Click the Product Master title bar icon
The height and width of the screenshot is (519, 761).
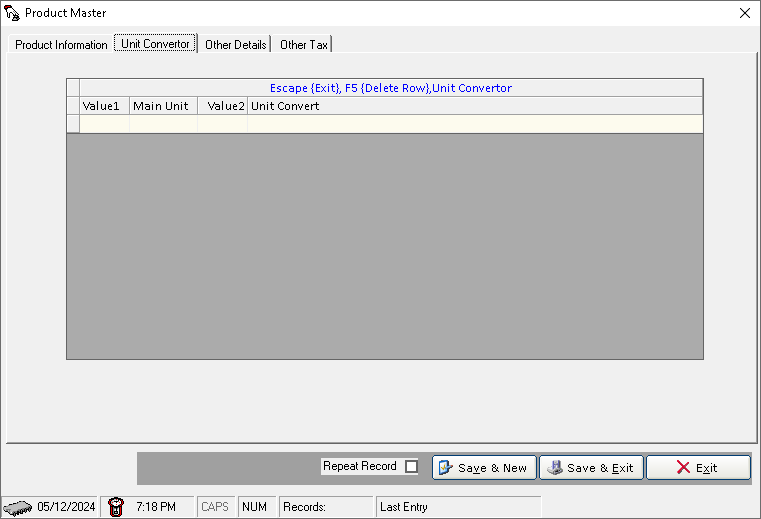[12, 13]
